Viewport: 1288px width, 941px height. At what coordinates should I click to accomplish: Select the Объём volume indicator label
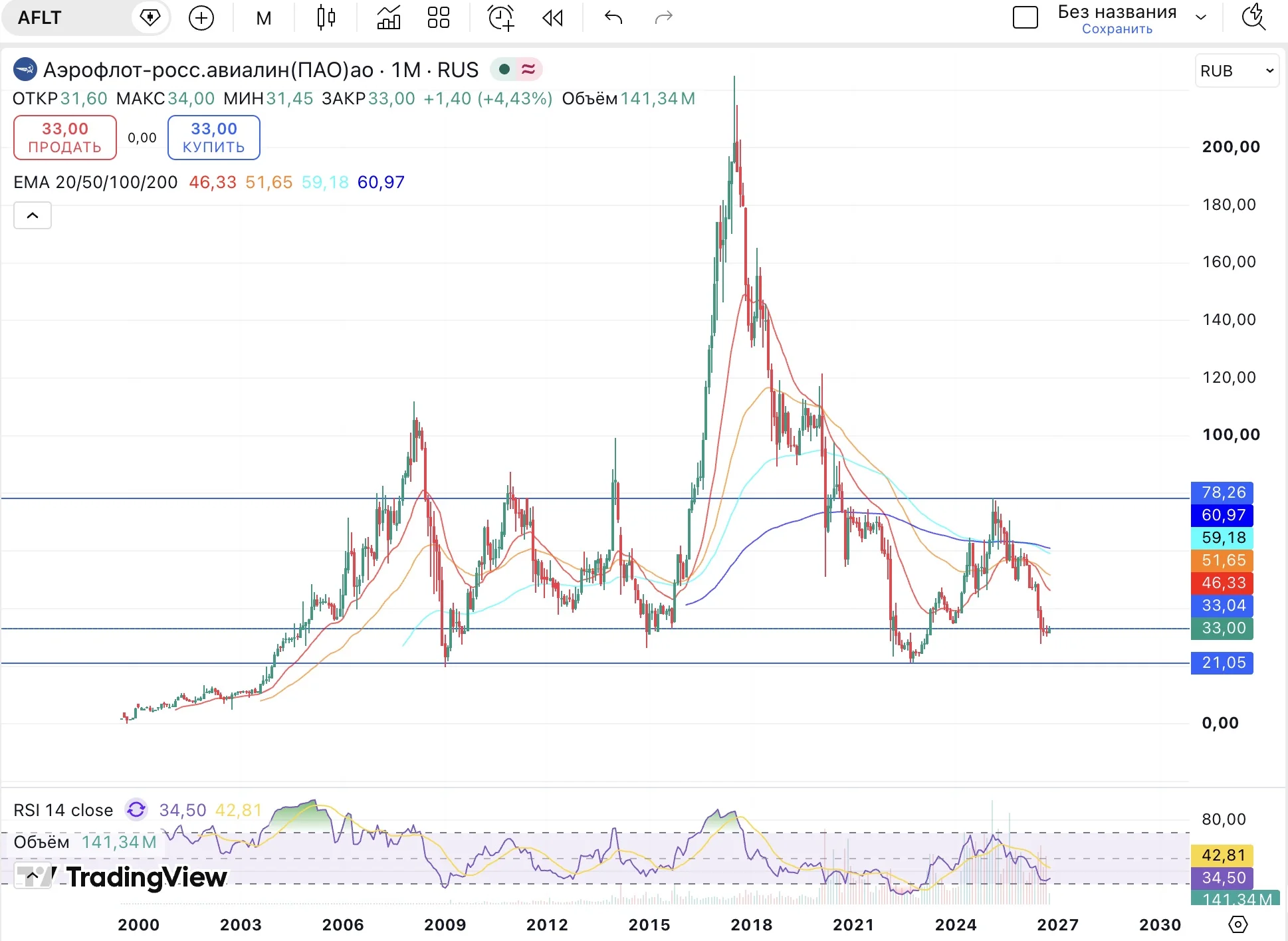[x=41, y=842]
